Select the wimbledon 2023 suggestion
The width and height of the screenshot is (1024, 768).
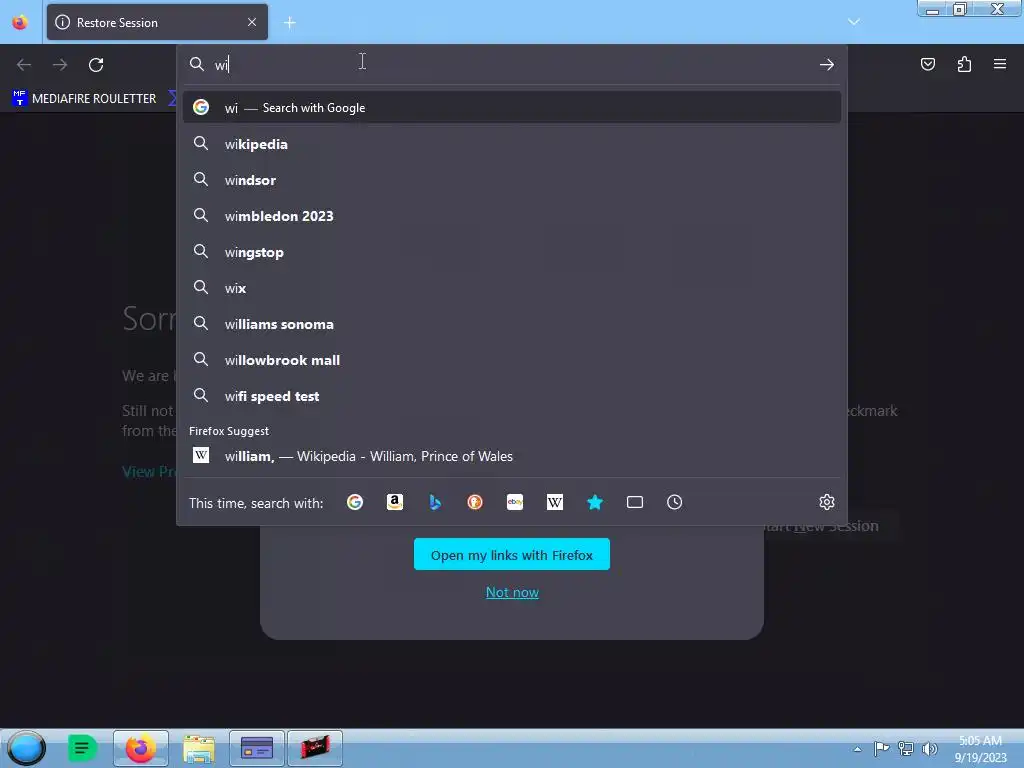point(512,216)
